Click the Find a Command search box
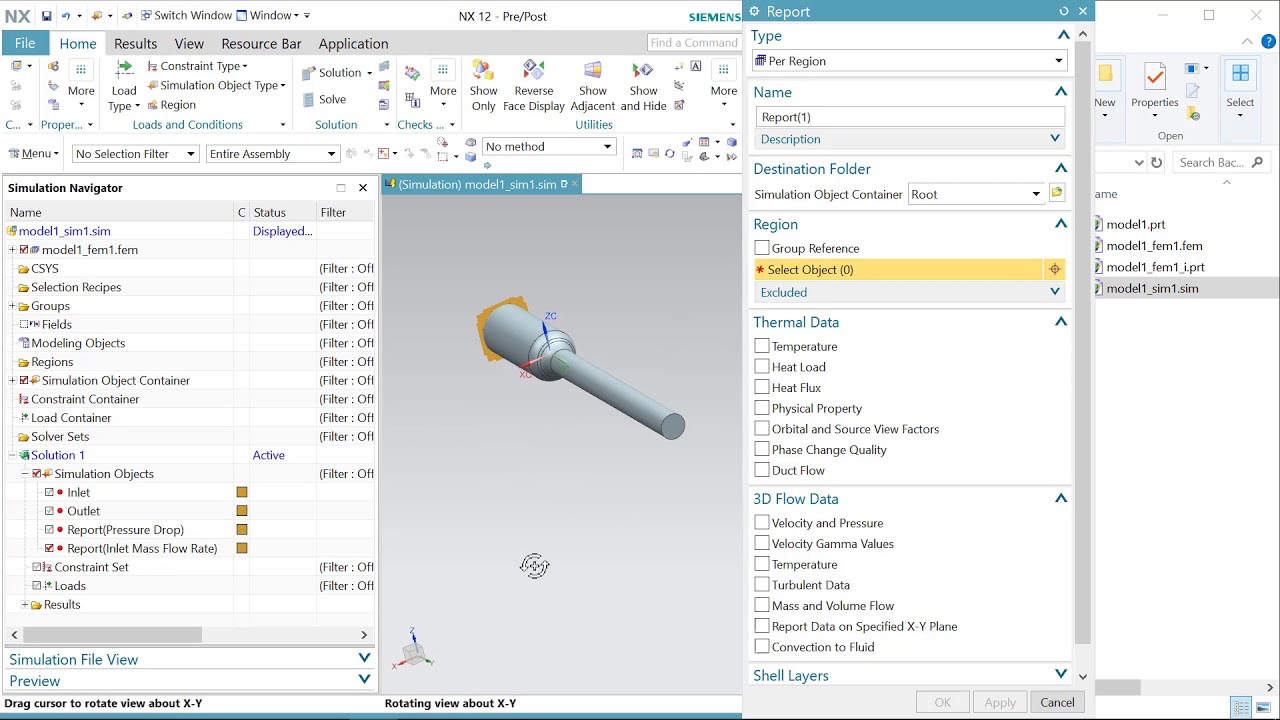The height and width of the screenshot is (720, 1280). [693, 42]
